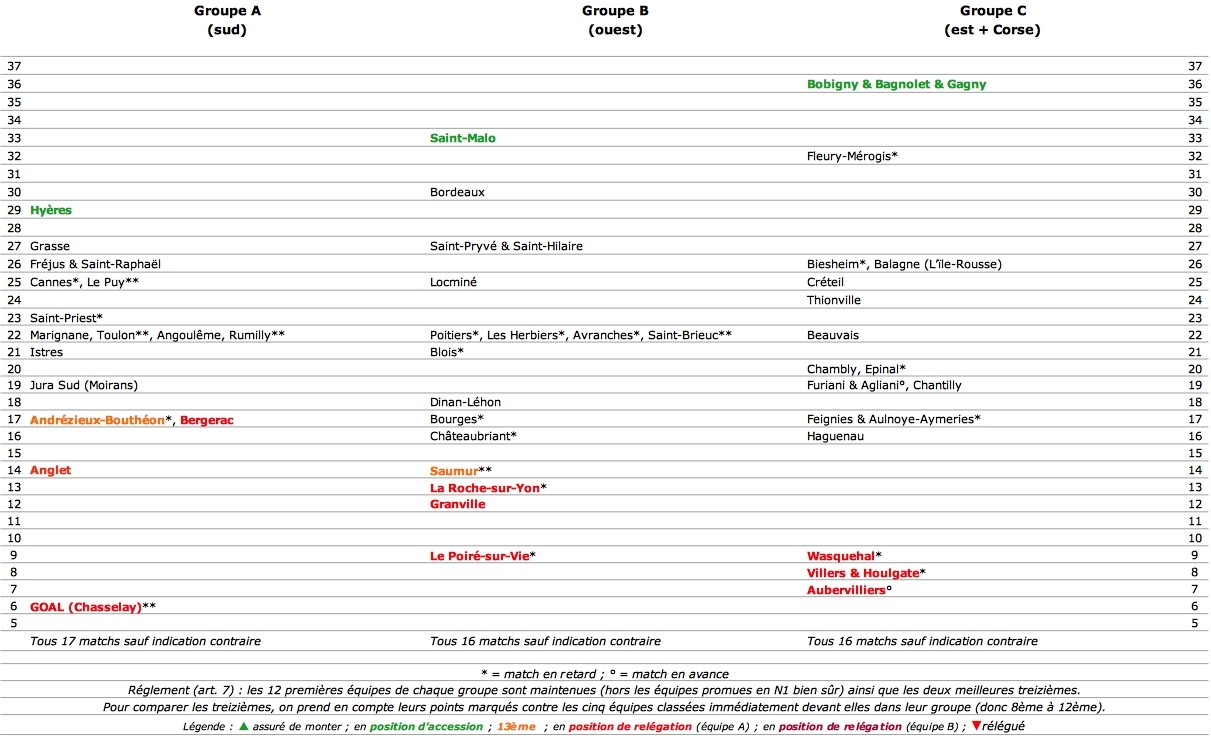This screenshot has width=1211, height=745.
Task: Select Wasquehal in Groupe C
Action: (840, 555)
